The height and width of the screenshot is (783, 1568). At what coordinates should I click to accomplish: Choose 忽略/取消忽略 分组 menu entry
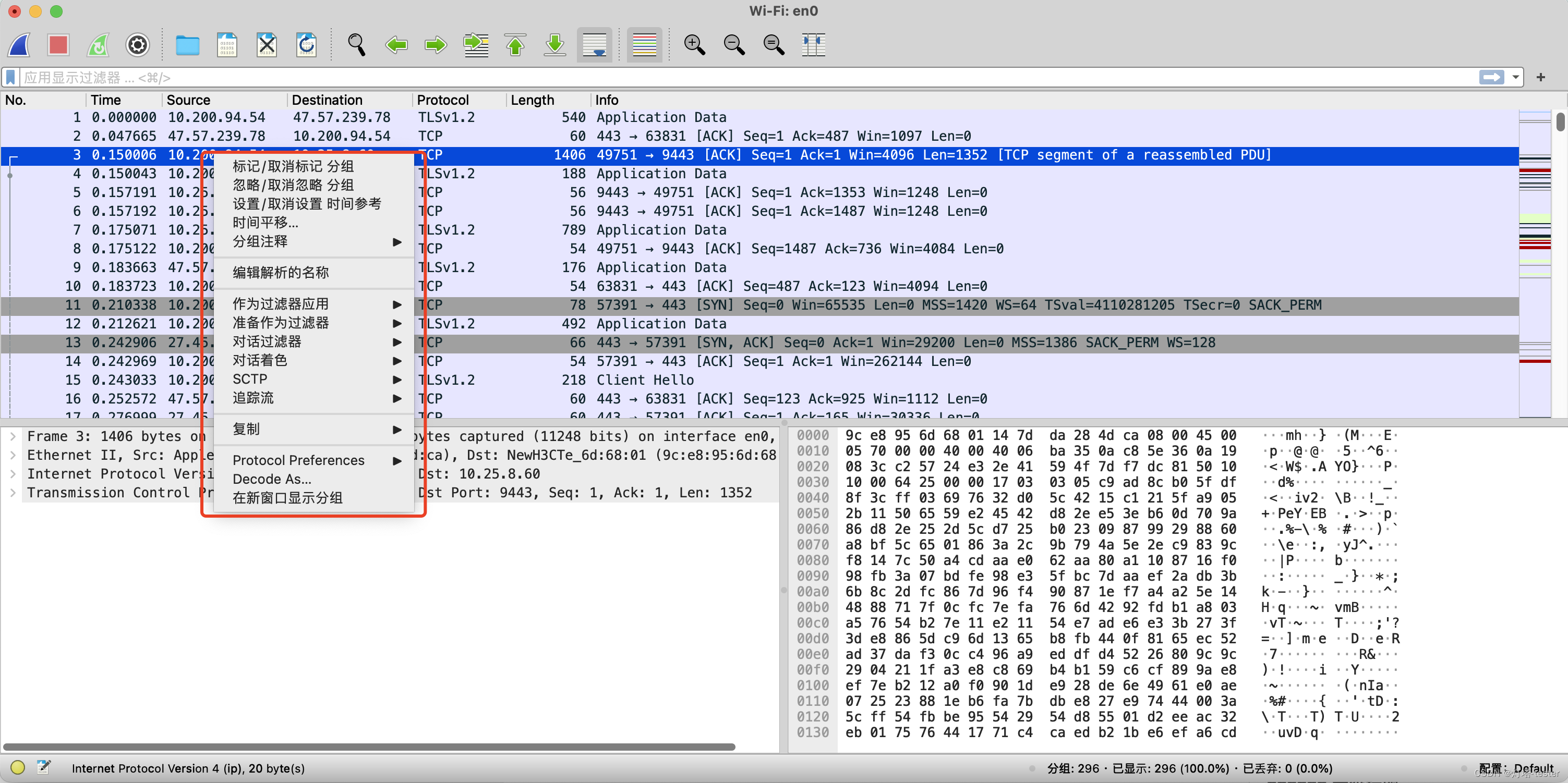click(314, 185)
